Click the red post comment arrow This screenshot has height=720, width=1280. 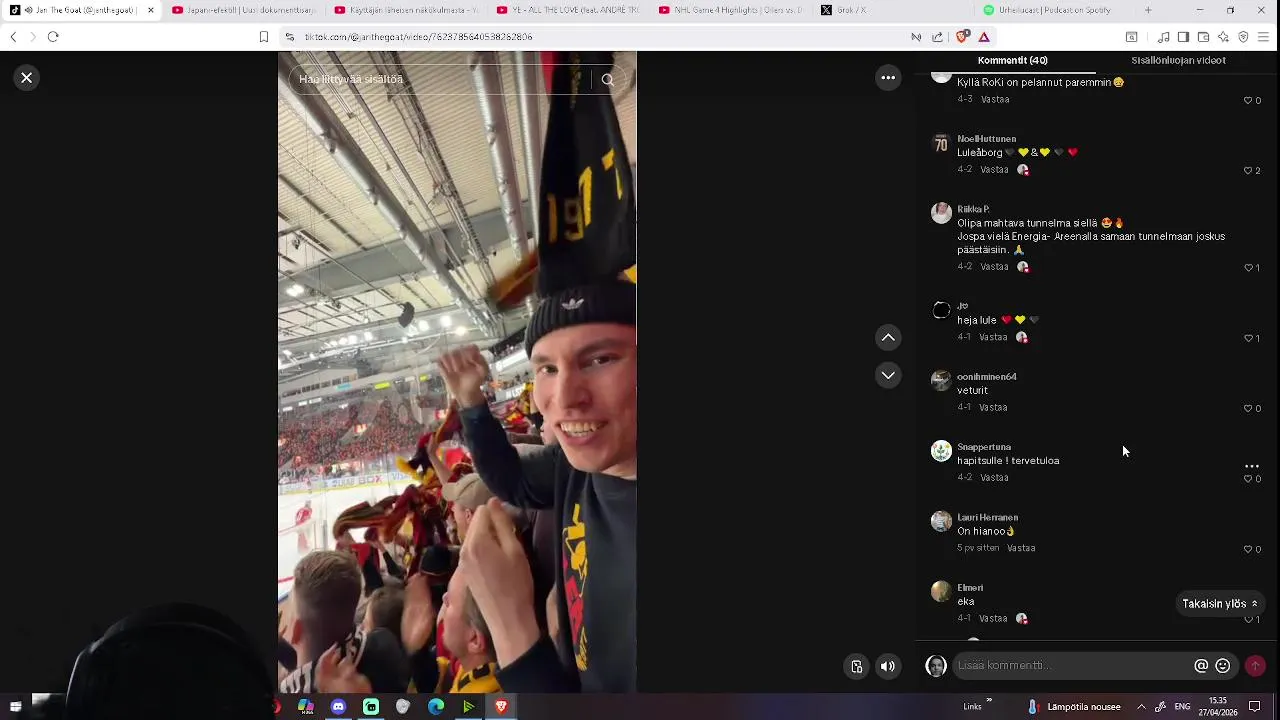coord(1255,666)
